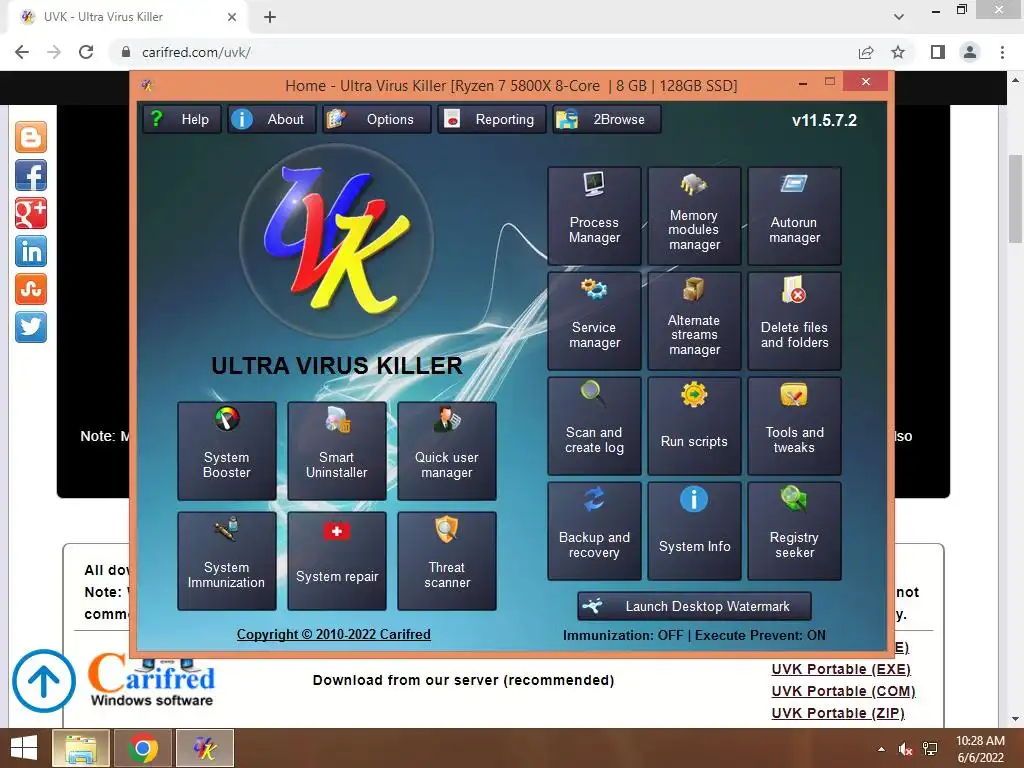Open UVK Options
This screenshot has width=1024, height=768.
coord(377,120)
